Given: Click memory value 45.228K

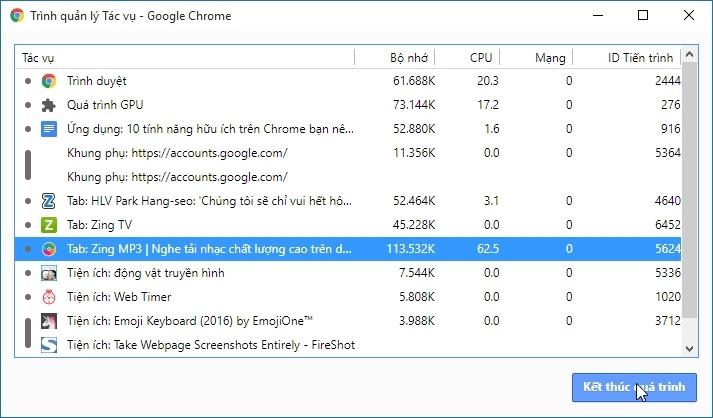Looking at the screenshot, I should [414, 225].
